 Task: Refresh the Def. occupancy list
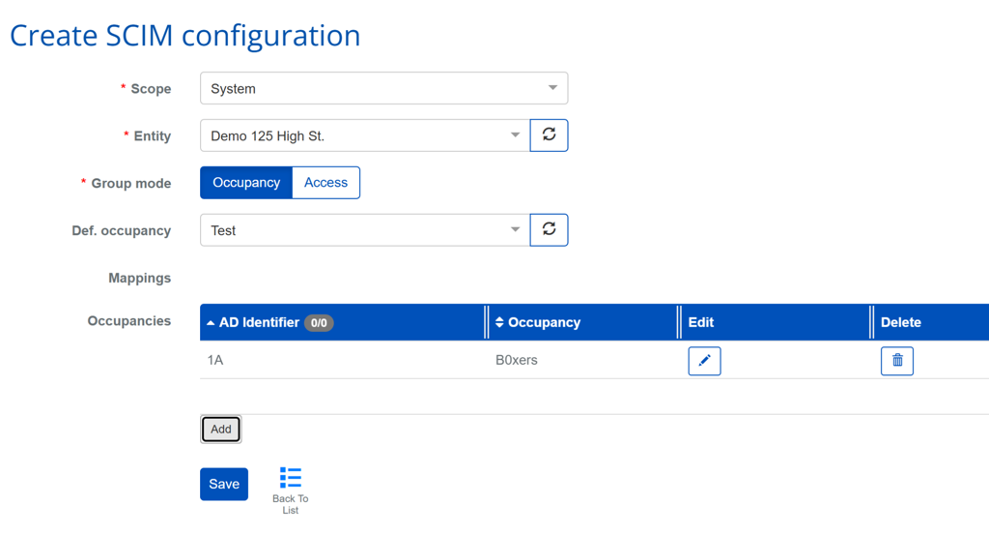tap(549, 230)
